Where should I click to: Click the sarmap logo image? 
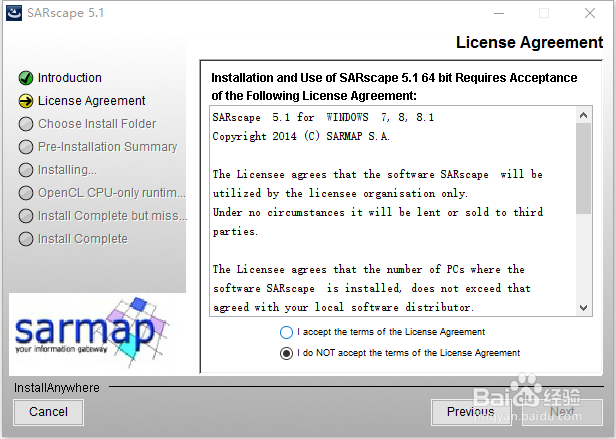[x=93, y=332]
